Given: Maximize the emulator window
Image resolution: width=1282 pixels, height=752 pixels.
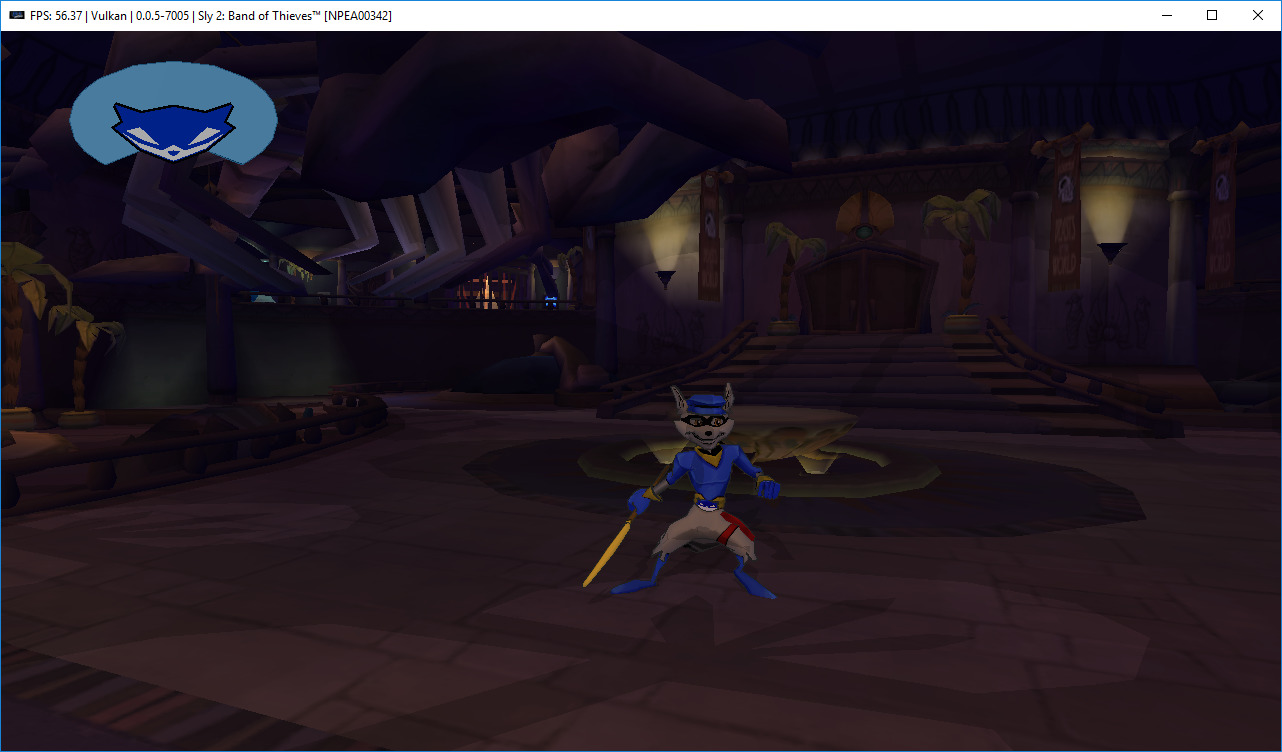Looking at the screenshot, I should tap(1212, 15).
